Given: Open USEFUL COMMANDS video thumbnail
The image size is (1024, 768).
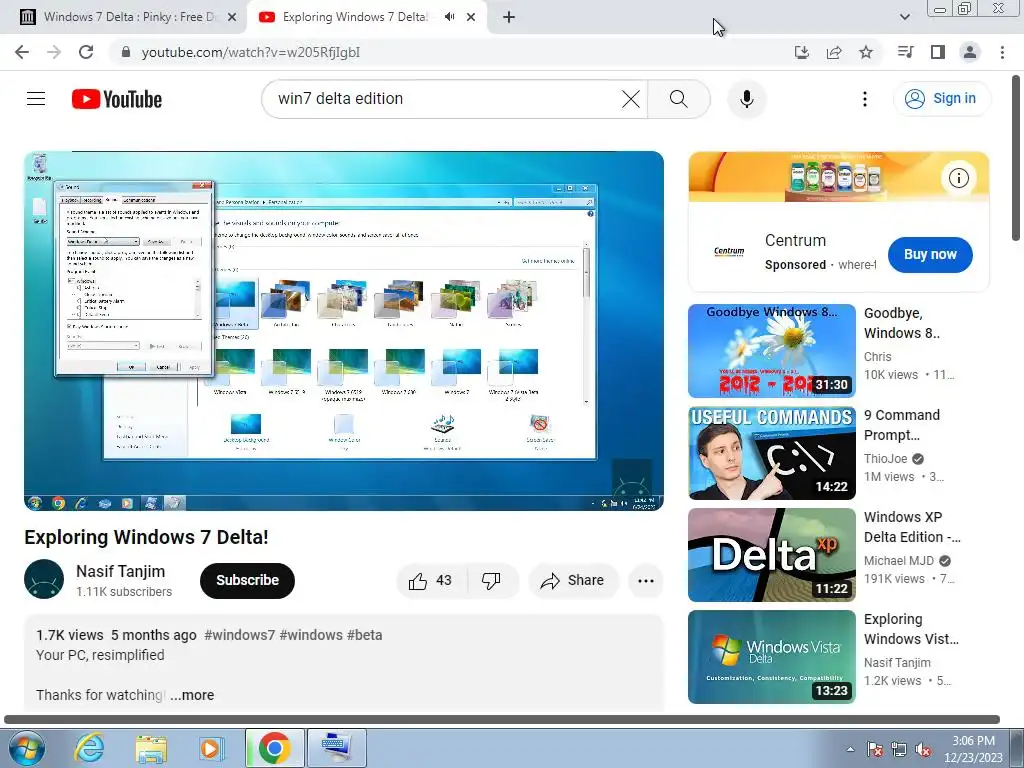Looking at the screenshot, I should click(772, 453).
